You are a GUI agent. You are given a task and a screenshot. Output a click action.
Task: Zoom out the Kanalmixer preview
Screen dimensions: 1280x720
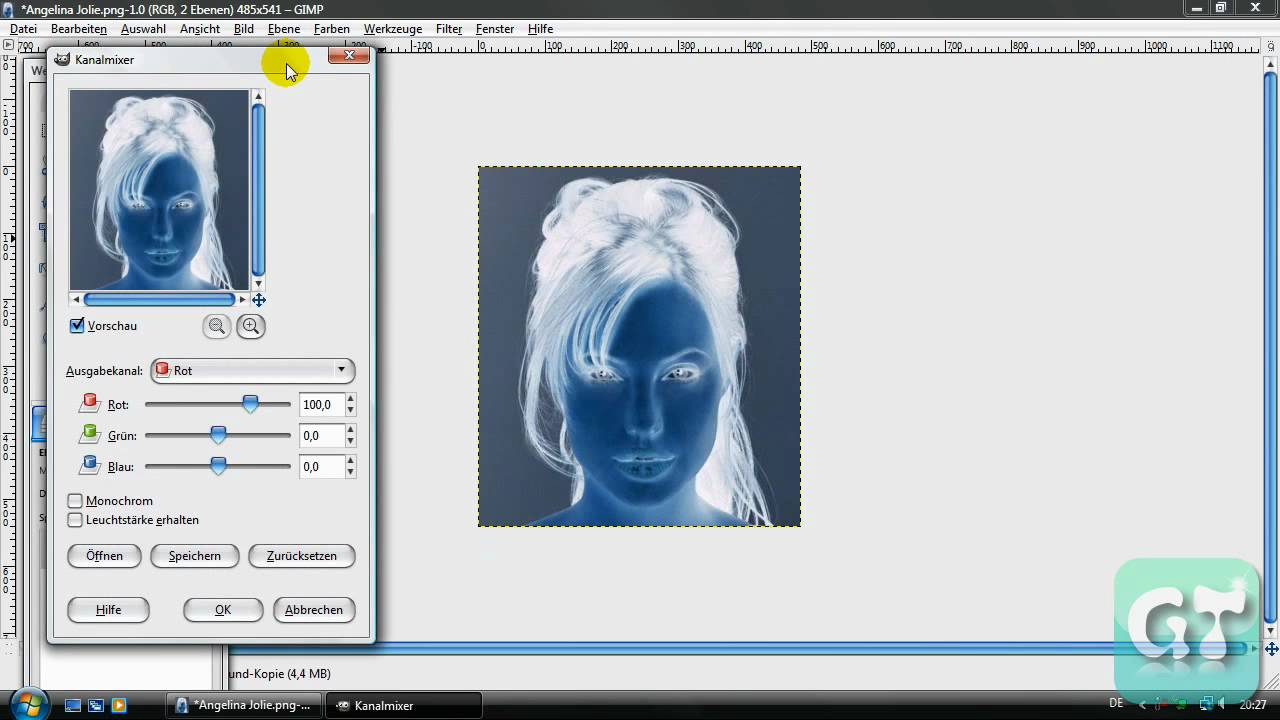point(217,326)
